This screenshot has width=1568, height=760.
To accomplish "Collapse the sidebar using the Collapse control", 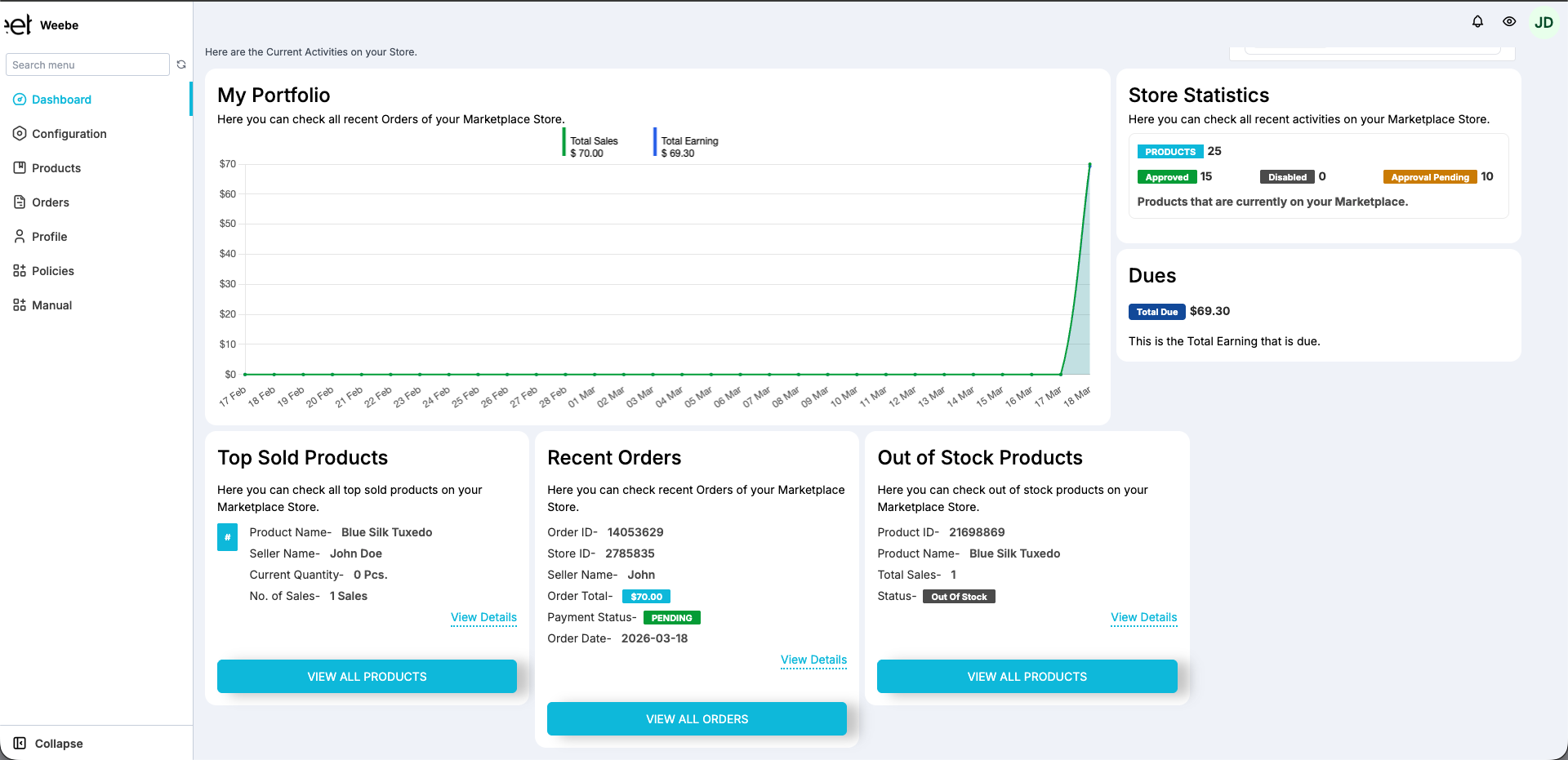I will click(x=48, y=743).
